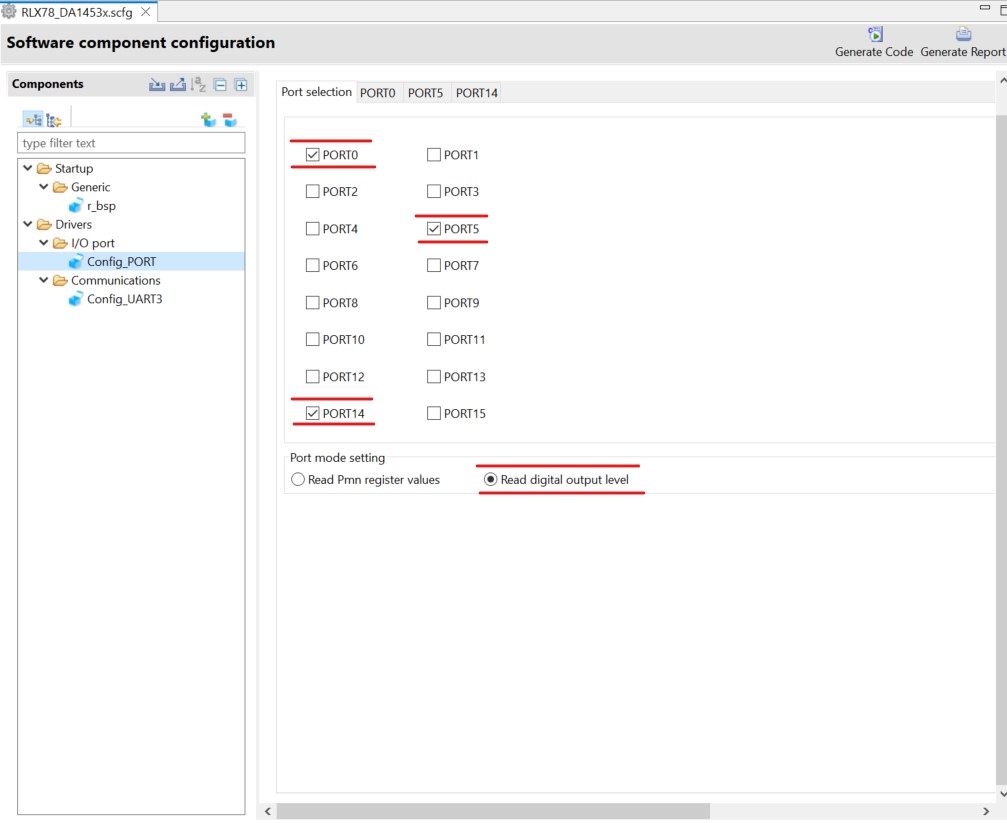Enable the PORT9 checkbox
Screen dimensions: 1007x823
(433, 303)
